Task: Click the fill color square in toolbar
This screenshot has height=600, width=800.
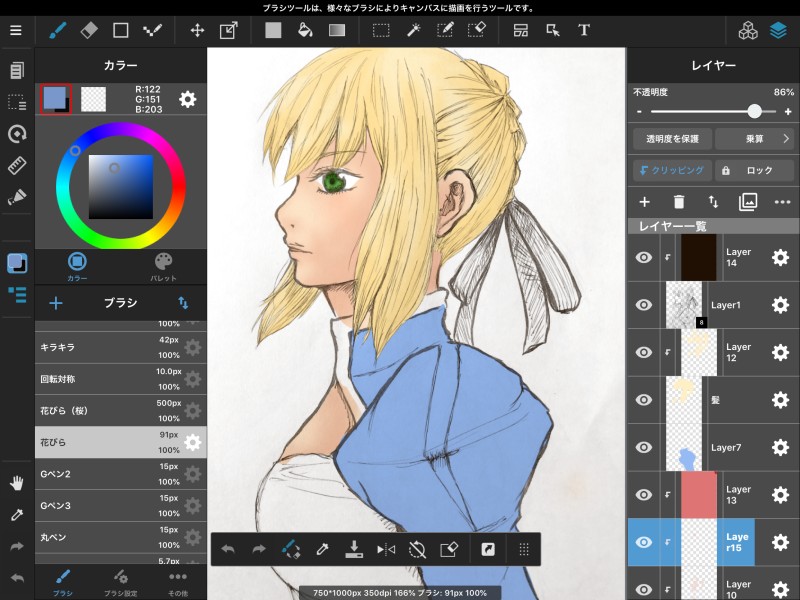Action: pyautogui.click(x=273, y=31)
